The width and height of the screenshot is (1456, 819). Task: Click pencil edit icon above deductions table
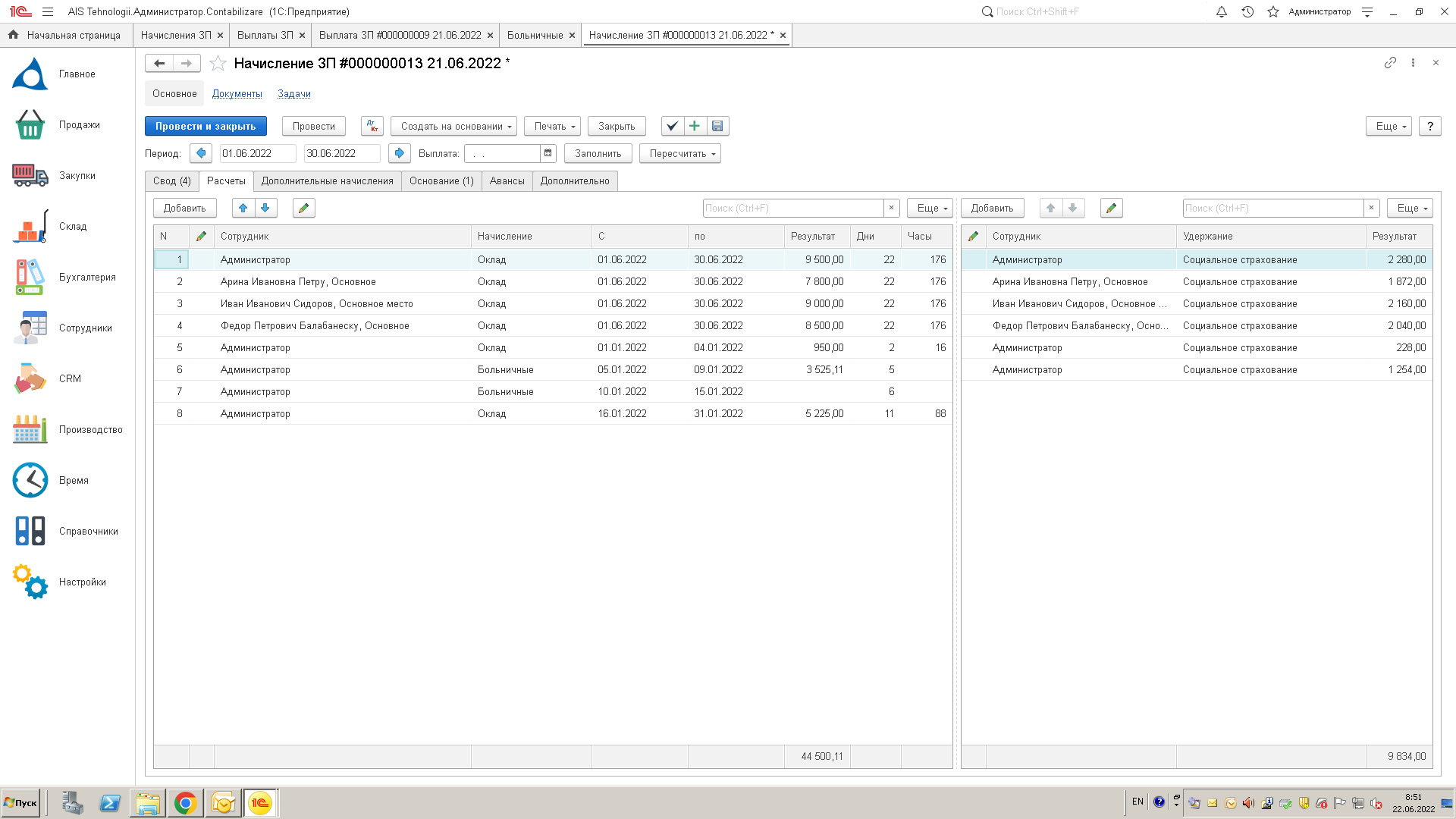[x=1111, y=208]
